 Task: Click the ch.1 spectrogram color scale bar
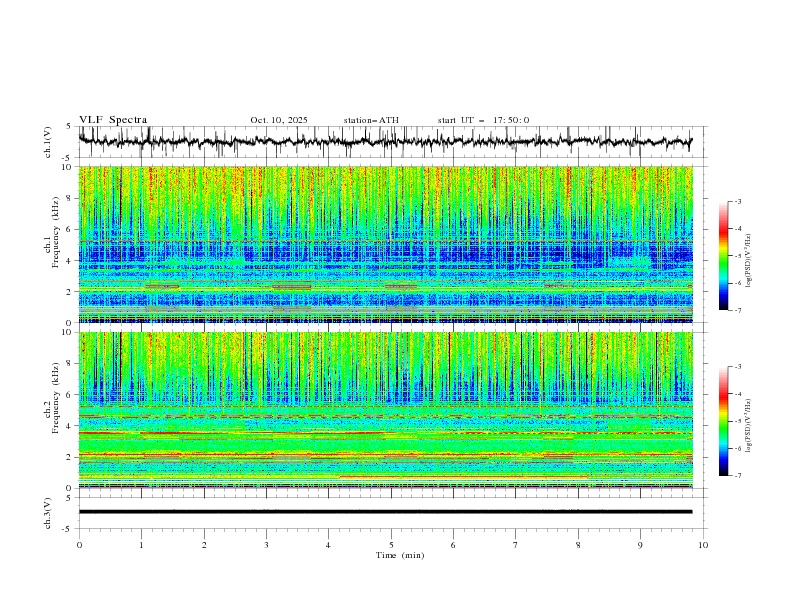coord(723,256)
